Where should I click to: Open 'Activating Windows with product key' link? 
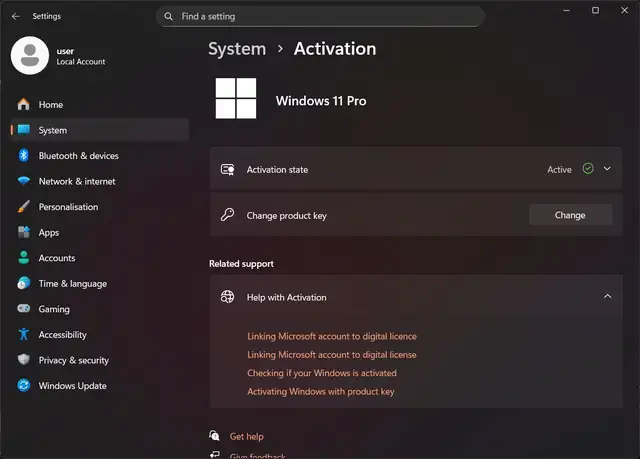(320, 391)
